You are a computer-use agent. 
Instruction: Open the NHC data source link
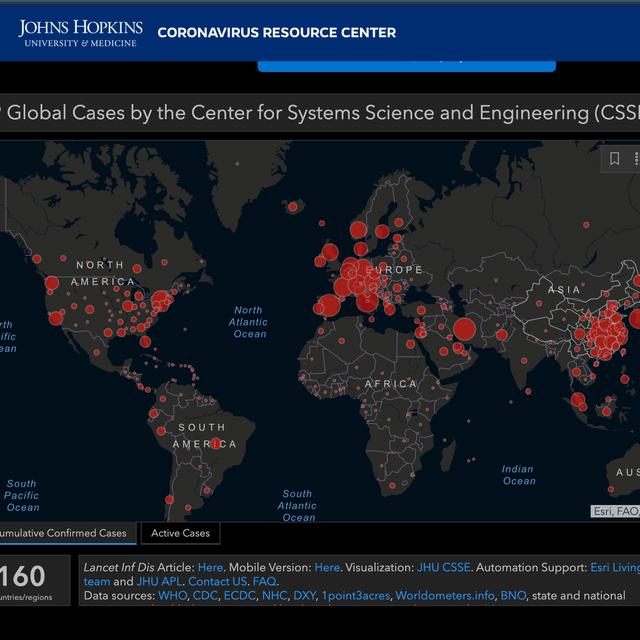point(274,596)
